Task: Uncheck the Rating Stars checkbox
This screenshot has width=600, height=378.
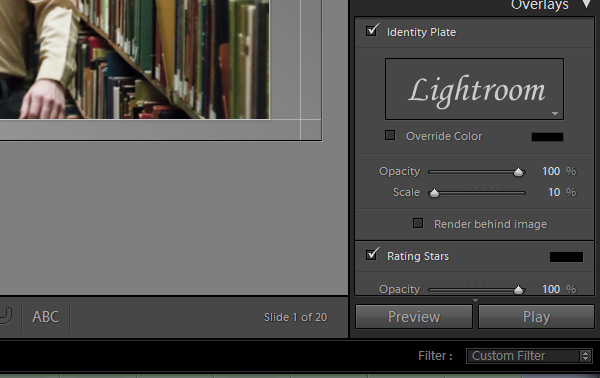Action: point(372,254)
